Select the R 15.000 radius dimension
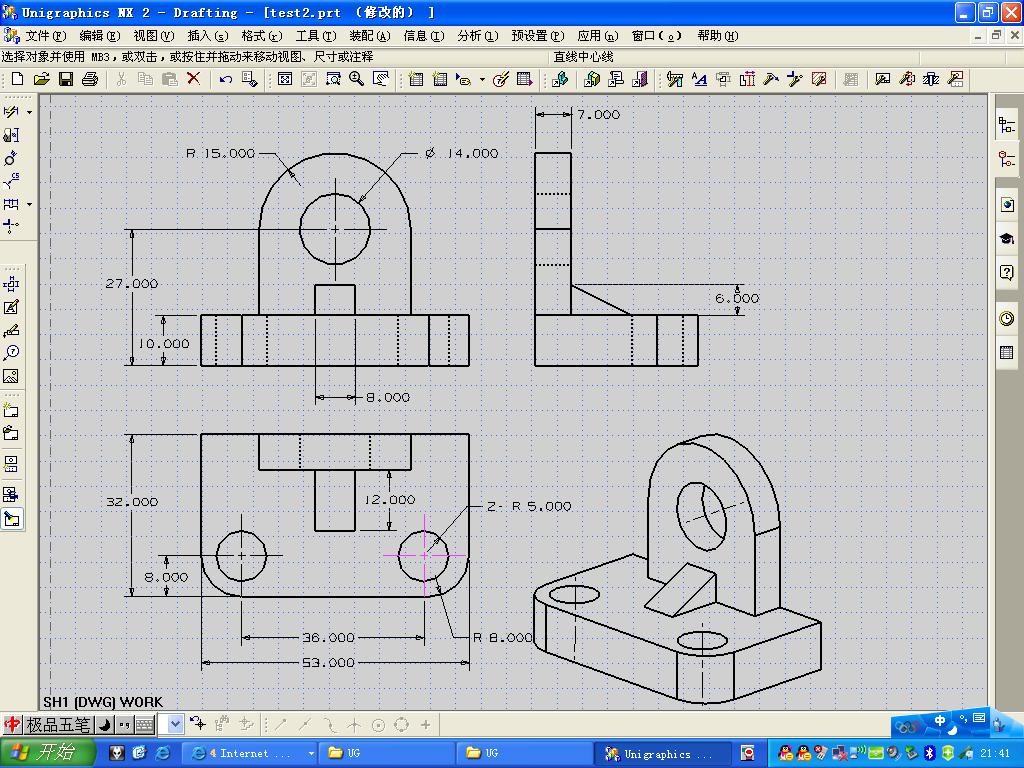The height and width of the screenshot is (768, 1024). tap(221, 153)
